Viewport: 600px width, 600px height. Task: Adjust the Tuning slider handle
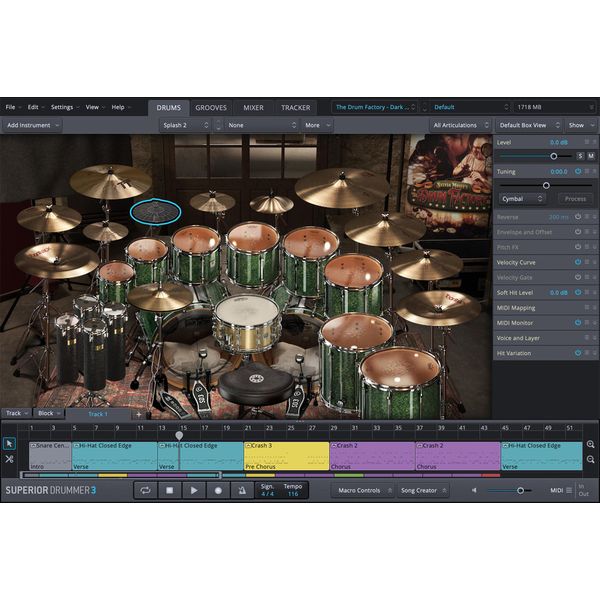point(546,186)
